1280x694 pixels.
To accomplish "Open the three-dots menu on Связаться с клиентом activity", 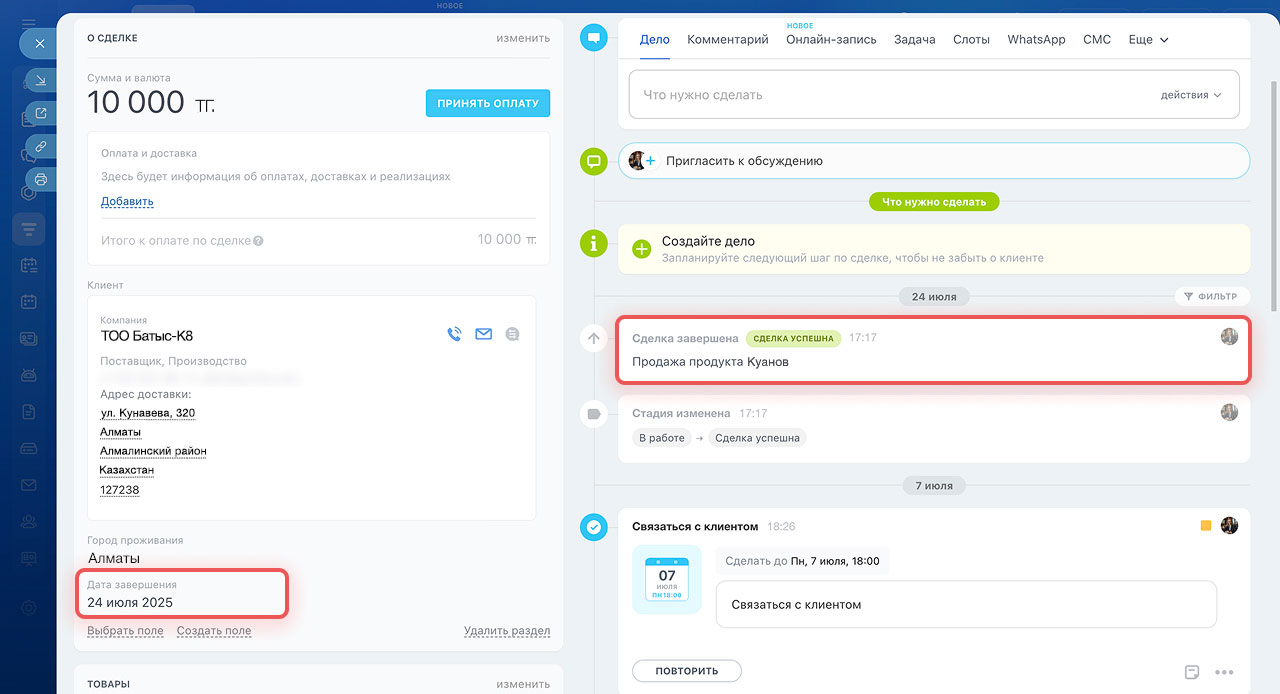I will pos(1224,672).
